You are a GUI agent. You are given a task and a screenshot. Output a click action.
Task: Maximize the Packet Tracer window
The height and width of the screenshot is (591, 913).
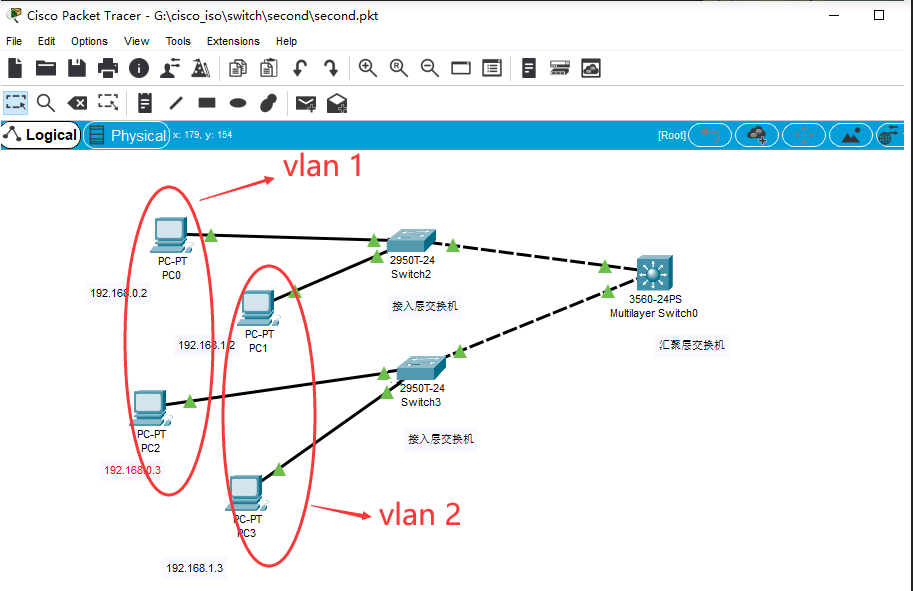879,15
